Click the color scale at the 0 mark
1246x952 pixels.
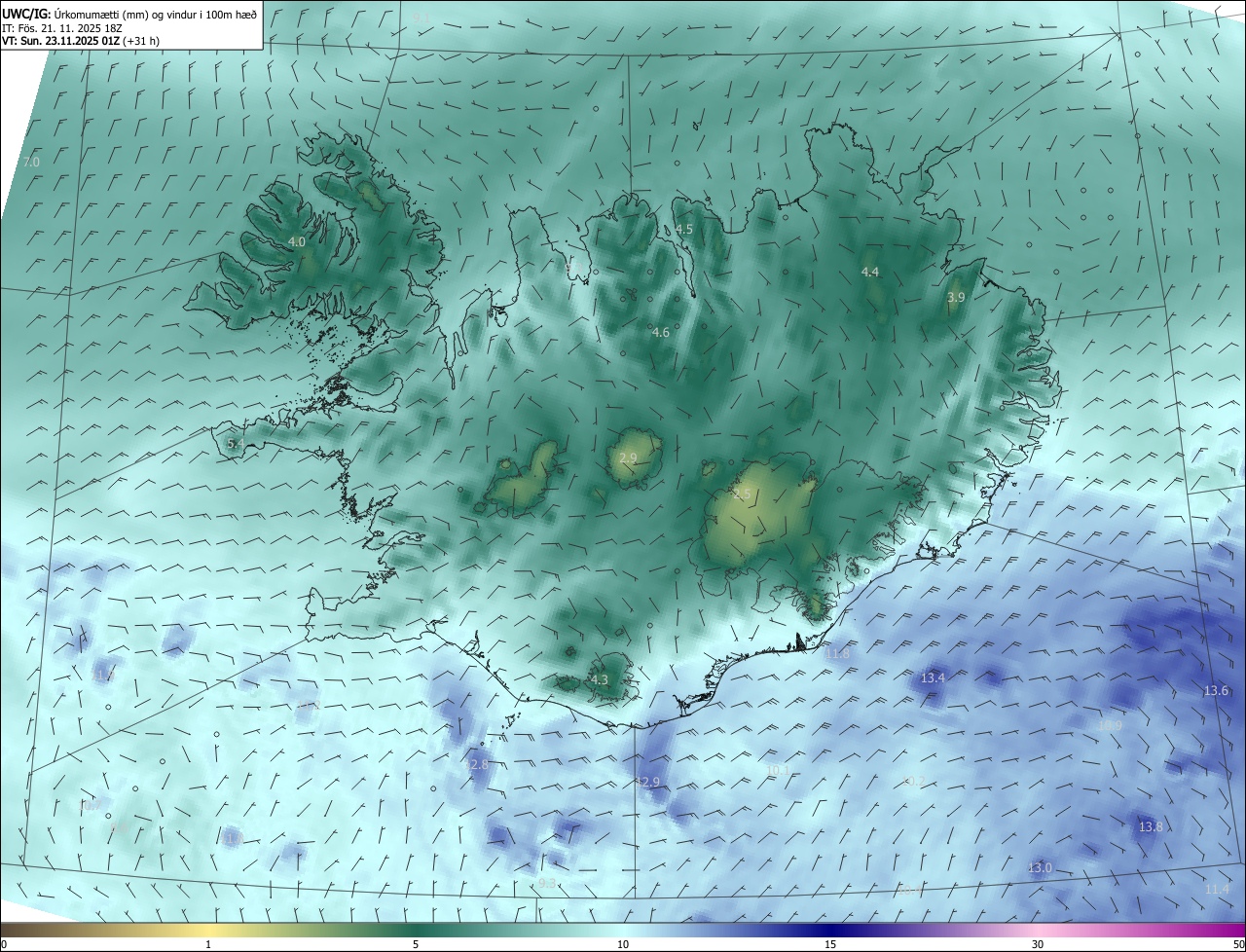click(x=3, y=944)
